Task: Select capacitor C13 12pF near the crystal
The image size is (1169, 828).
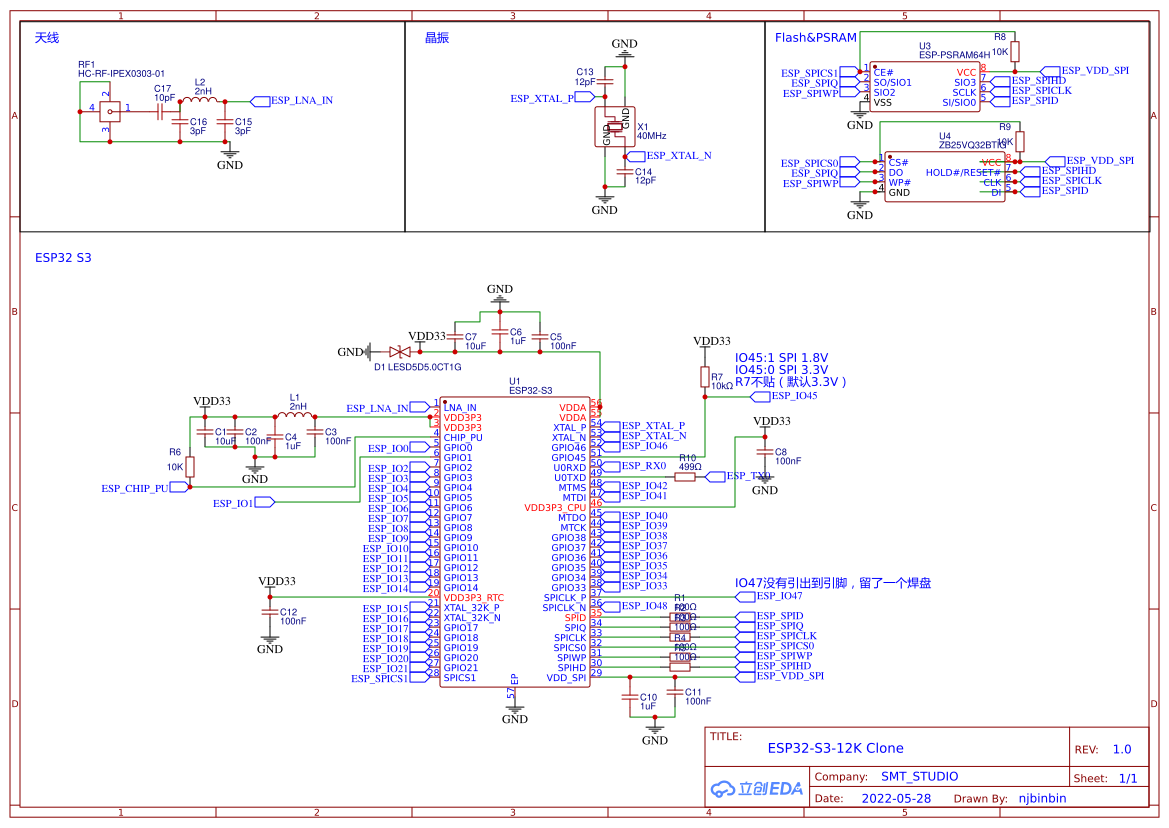Action: [x=605, y=81]
